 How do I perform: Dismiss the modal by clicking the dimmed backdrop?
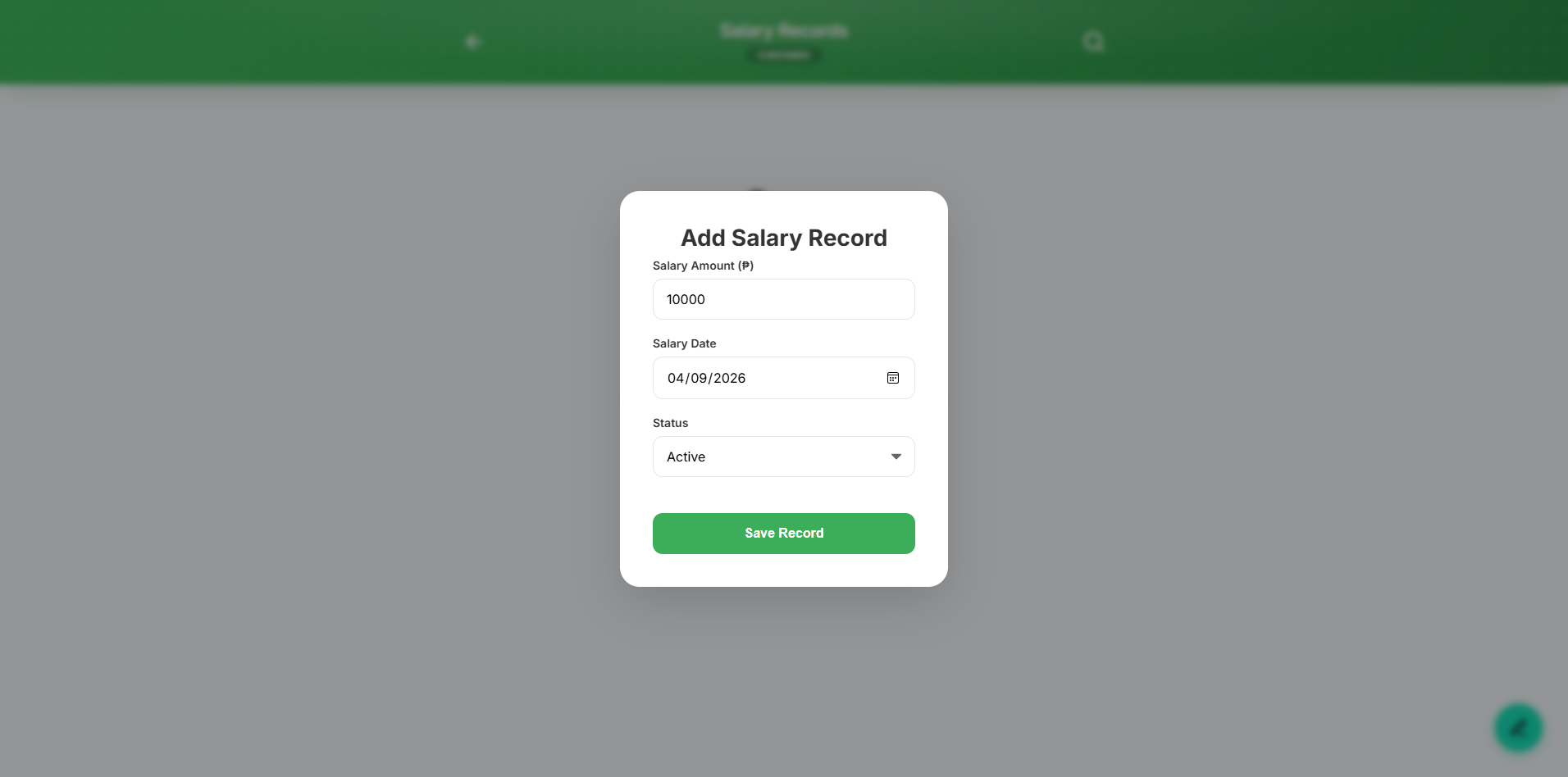tap(328, 410)
